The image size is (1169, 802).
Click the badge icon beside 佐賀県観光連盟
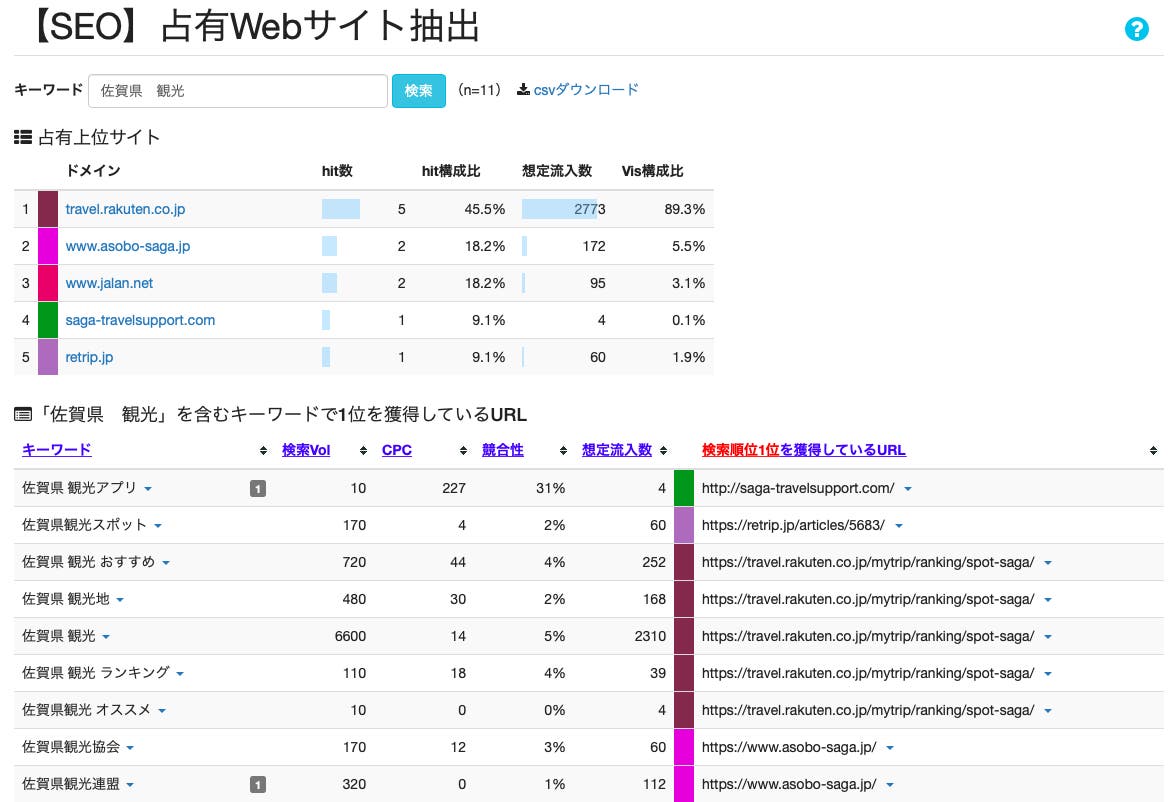pyautogui.click(x=257, y=784)
